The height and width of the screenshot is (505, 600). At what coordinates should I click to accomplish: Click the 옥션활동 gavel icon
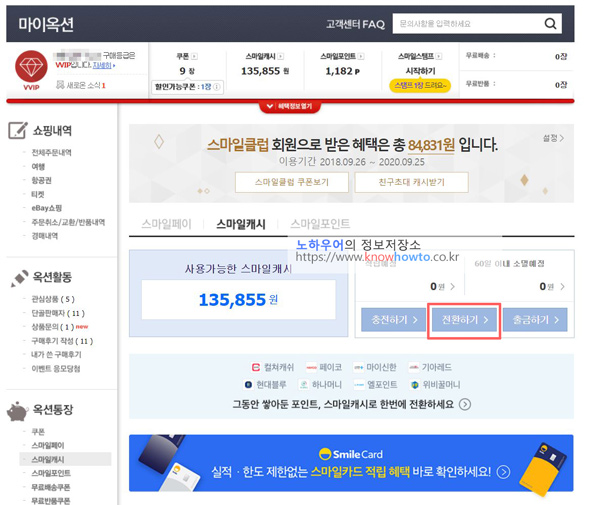click(19, 278)
